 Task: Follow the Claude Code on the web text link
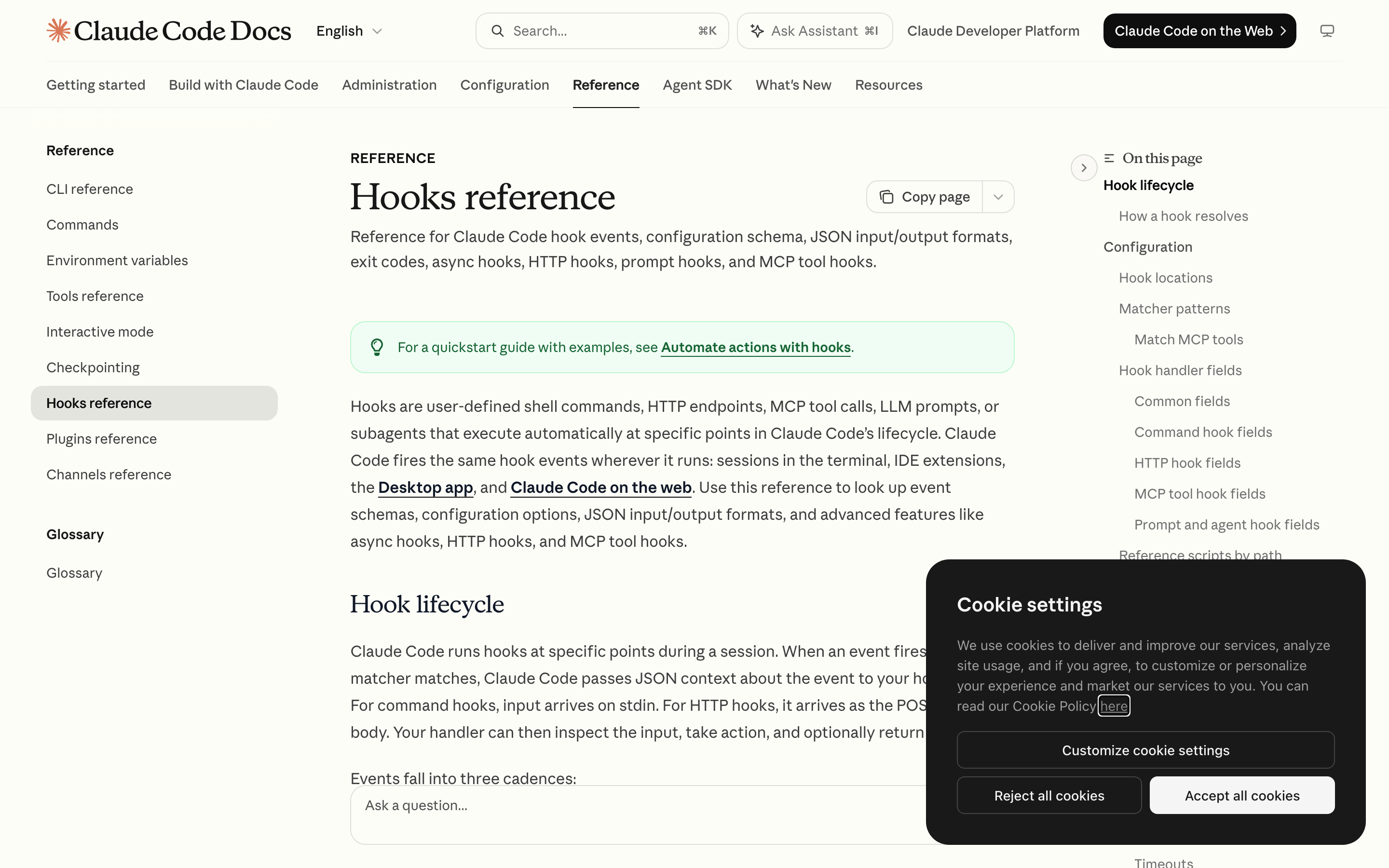pyautogui.click(x=600, y=488)
